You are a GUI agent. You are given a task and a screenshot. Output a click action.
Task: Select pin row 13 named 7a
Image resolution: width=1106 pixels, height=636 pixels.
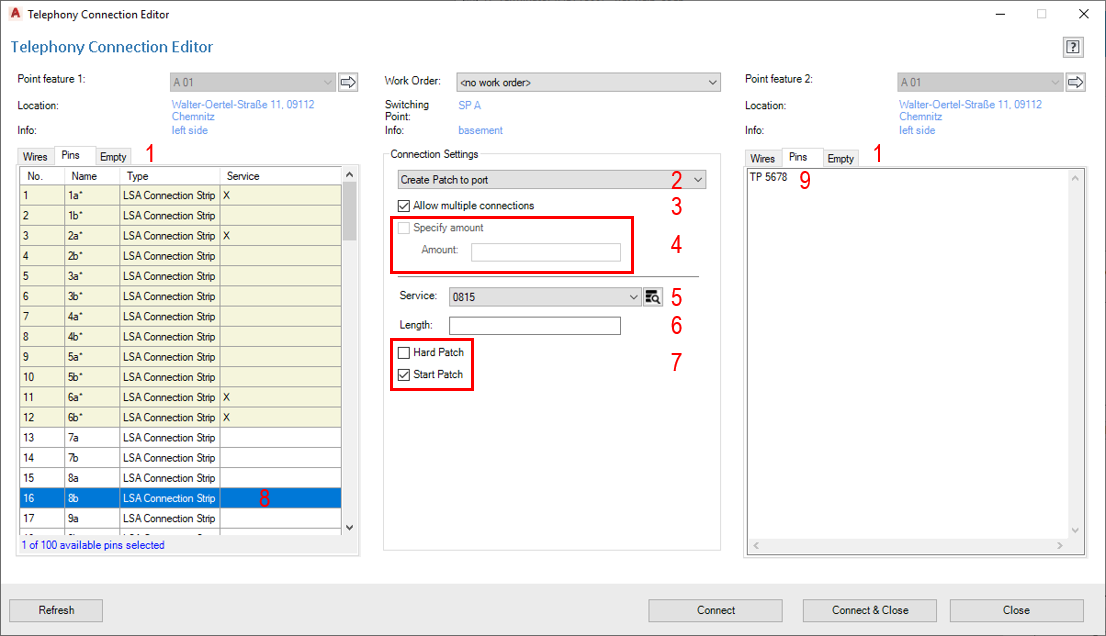pos(181,438)
